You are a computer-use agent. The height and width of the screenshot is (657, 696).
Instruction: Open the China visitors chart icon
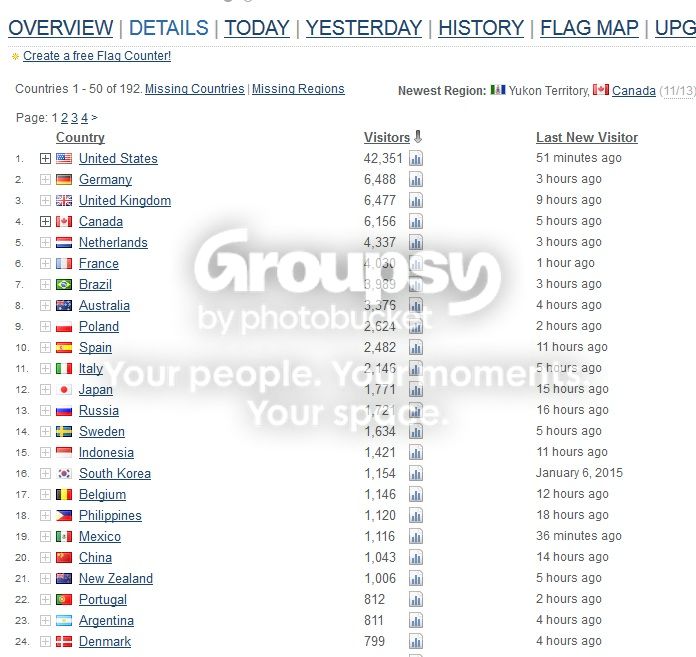click(x=416, y=558)
